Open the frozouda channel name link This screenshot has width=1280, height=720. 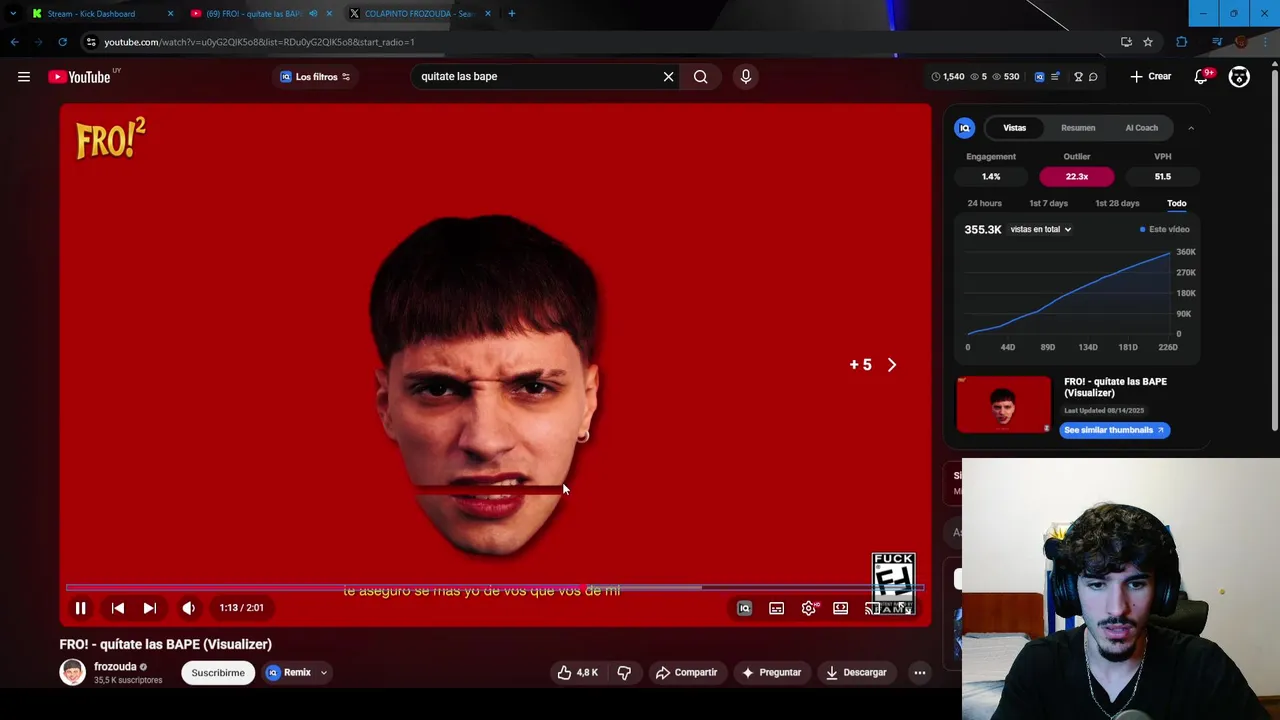tap(115, 667)
